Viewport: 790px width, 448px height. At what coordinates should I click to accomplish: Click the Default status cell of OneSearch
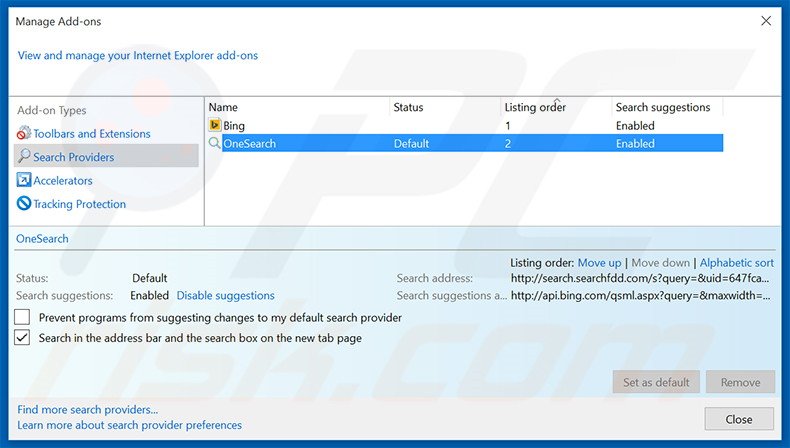click(x=411, y=143)
